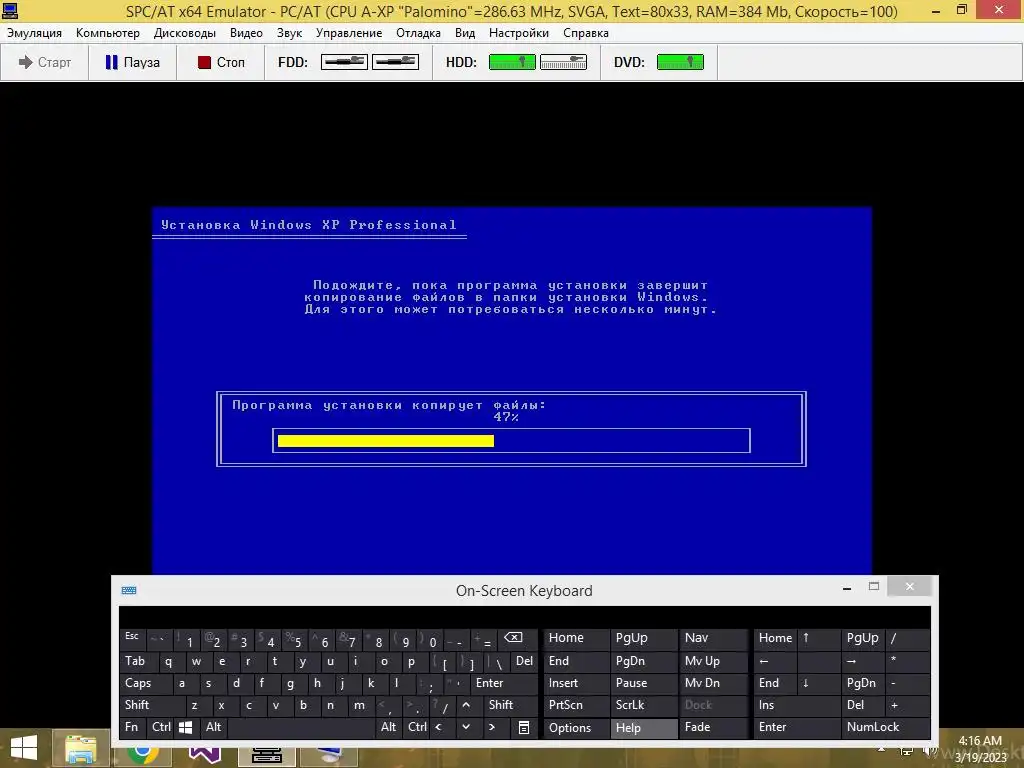The image size is (1024, 768).
Task: Click the Fade key
Action: 713,727
